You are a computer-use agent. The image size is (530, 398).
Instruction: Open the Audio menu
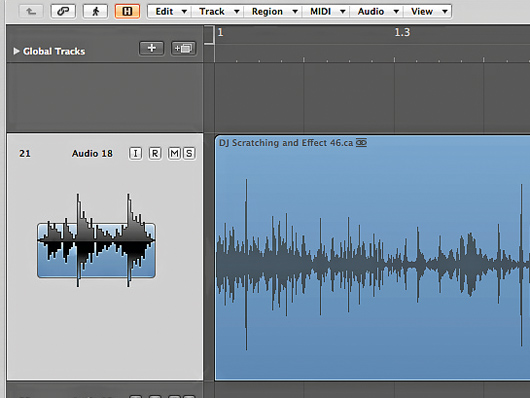coord(377,11)
